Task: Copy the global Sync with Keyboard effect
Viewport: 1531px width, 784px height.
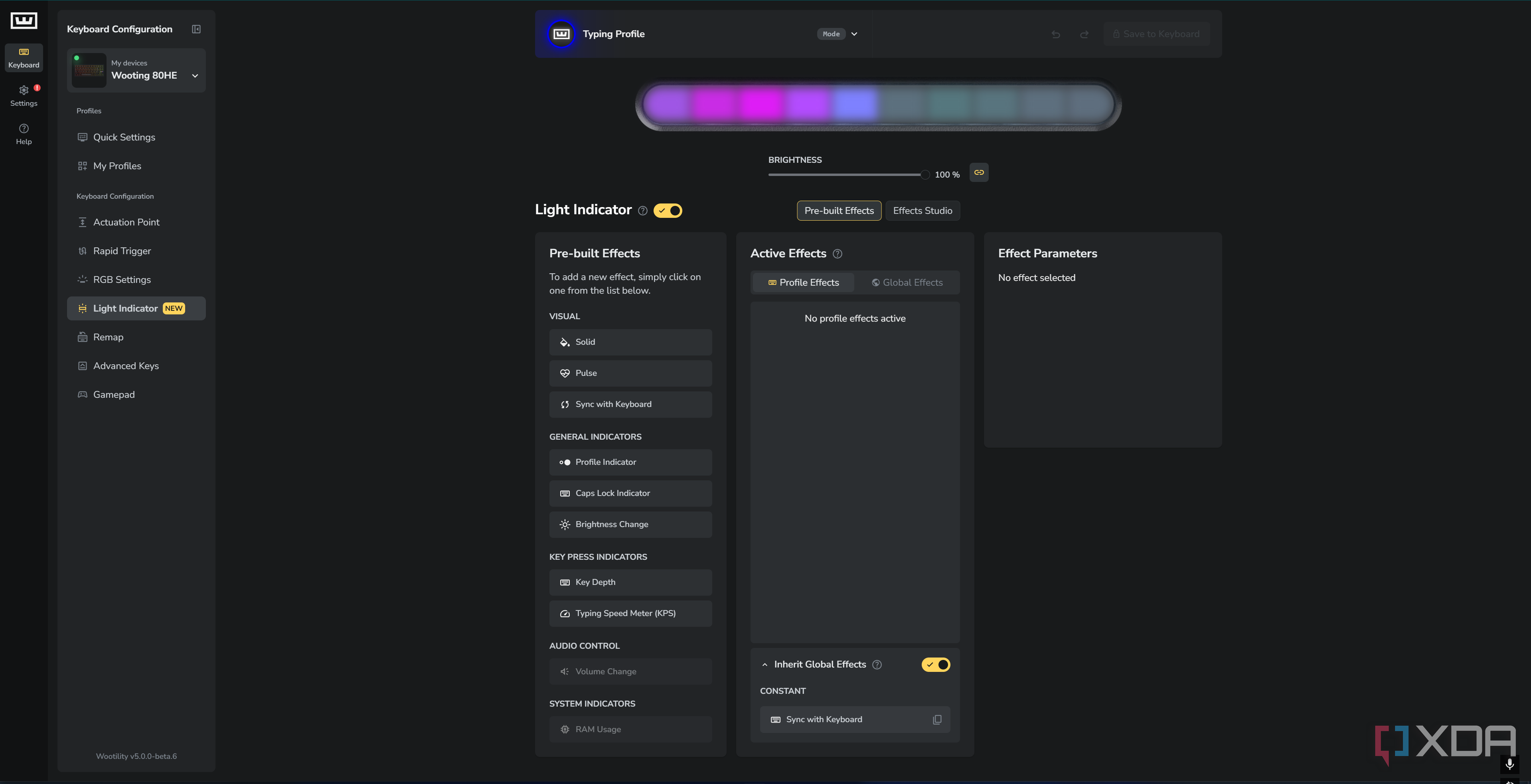Action: [937, 720]
